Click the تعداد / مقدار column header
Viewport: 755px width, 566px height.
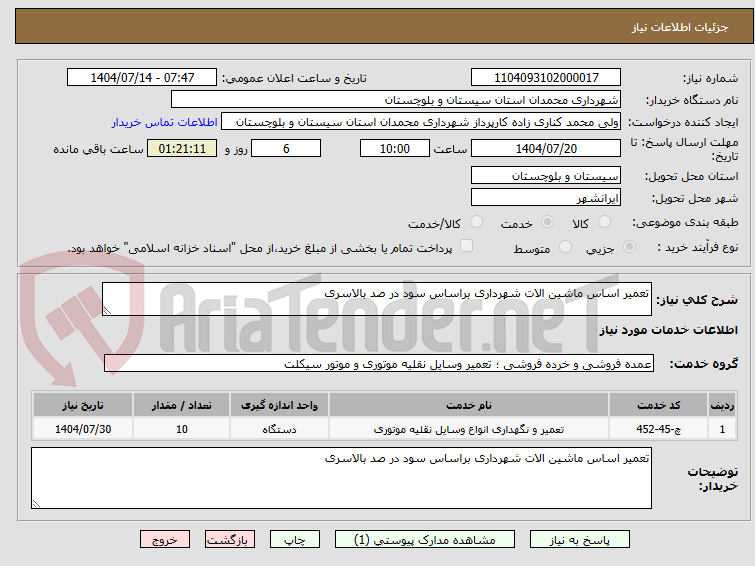pos(182,405)
